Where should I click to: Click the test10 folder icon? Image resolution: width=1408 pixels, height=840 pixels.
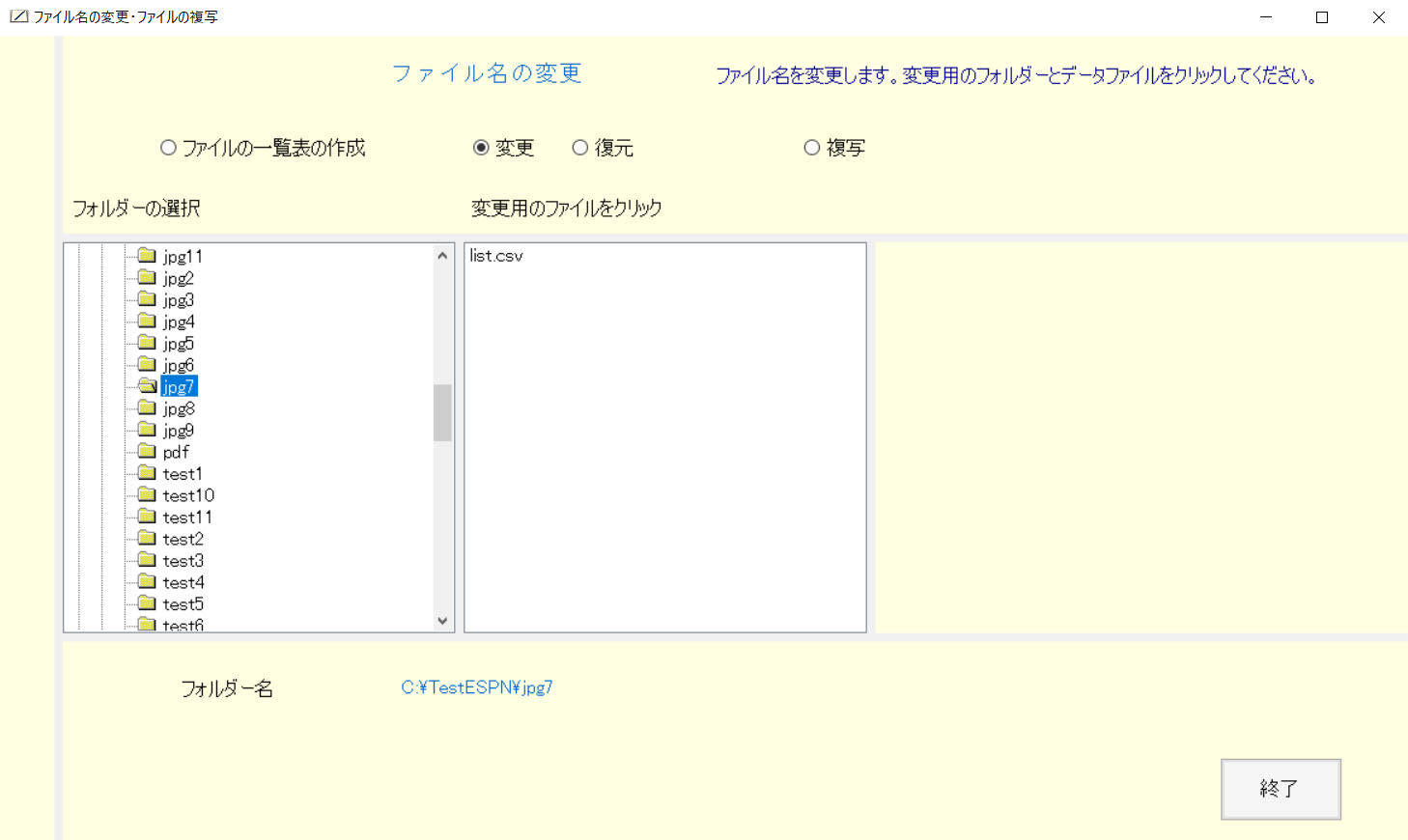147,495
